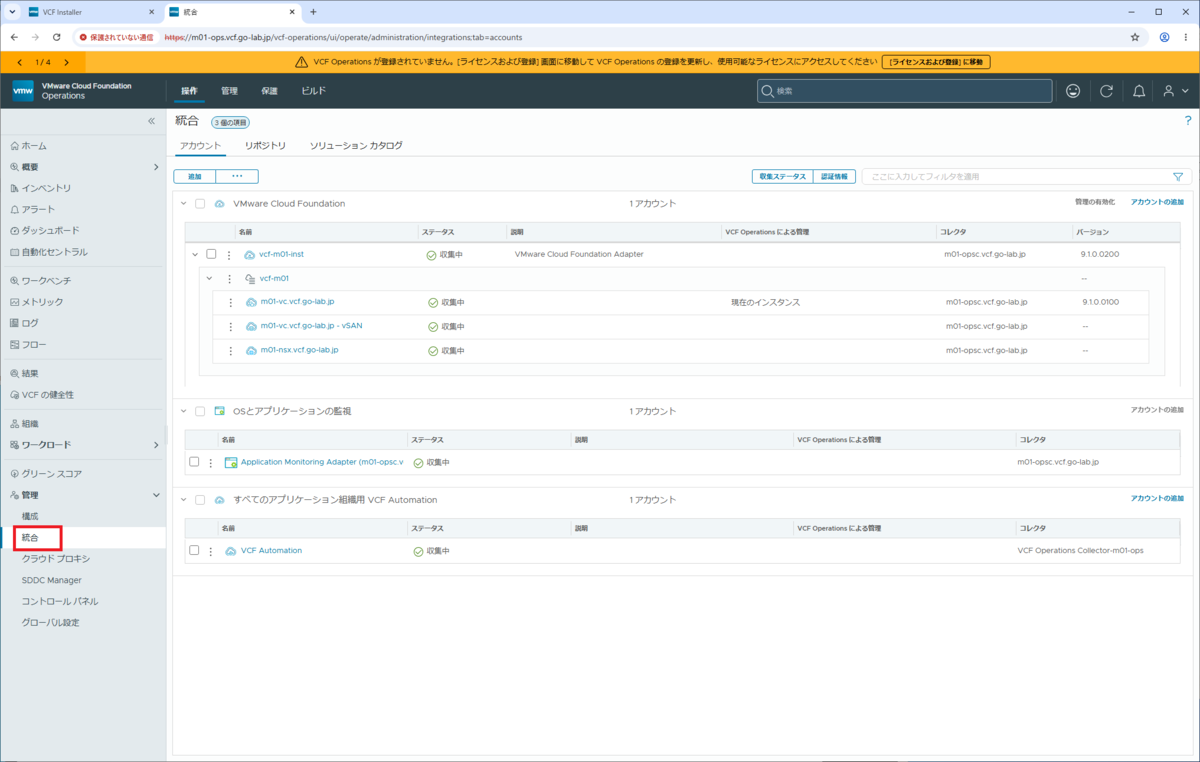Open the ソリューション カタログ tab

point(356,146)
